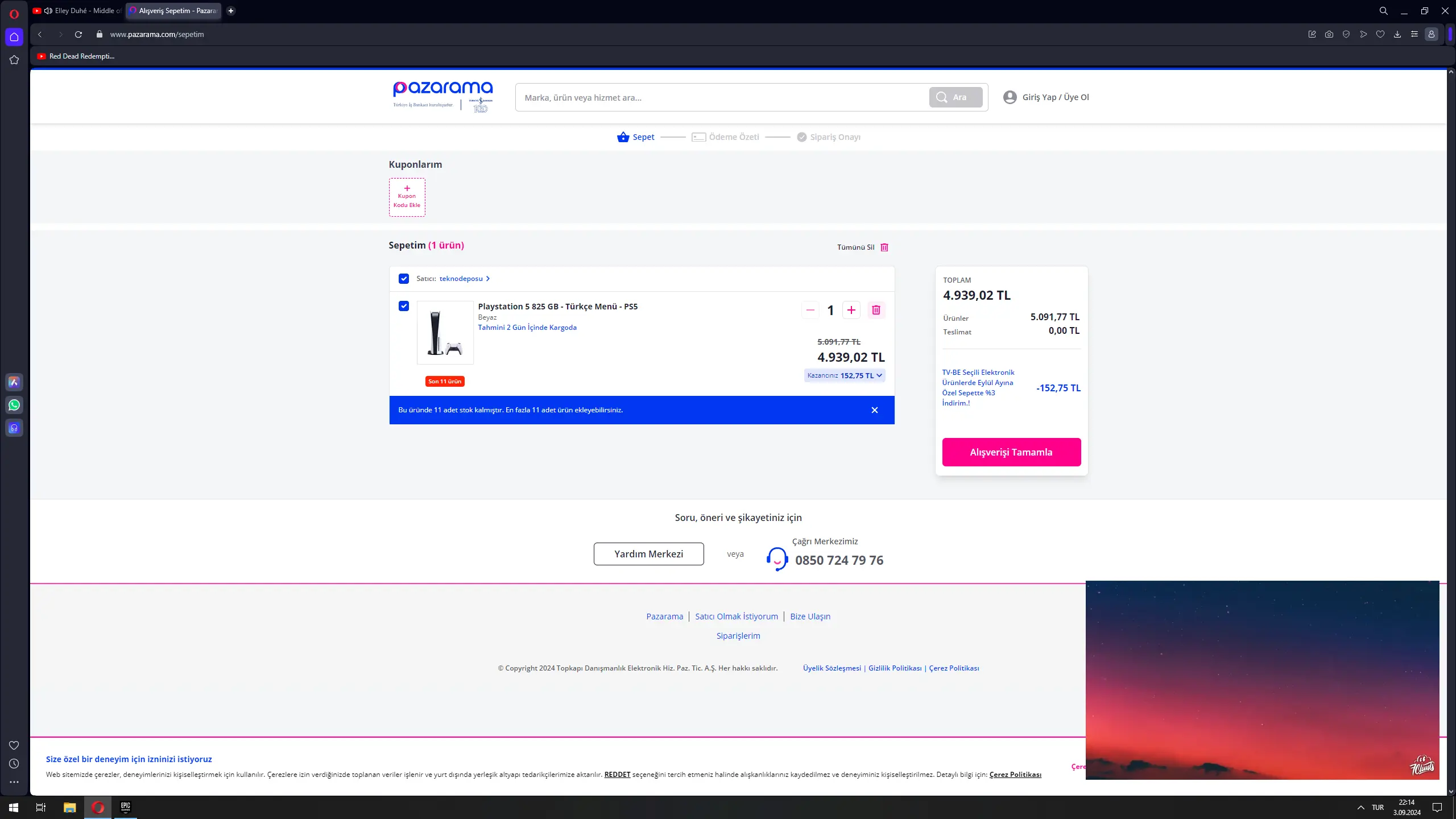The width and height of the screenshot is (1456, 819).
Task: Open the music Player sidebar icon
Action: (14, 428)
